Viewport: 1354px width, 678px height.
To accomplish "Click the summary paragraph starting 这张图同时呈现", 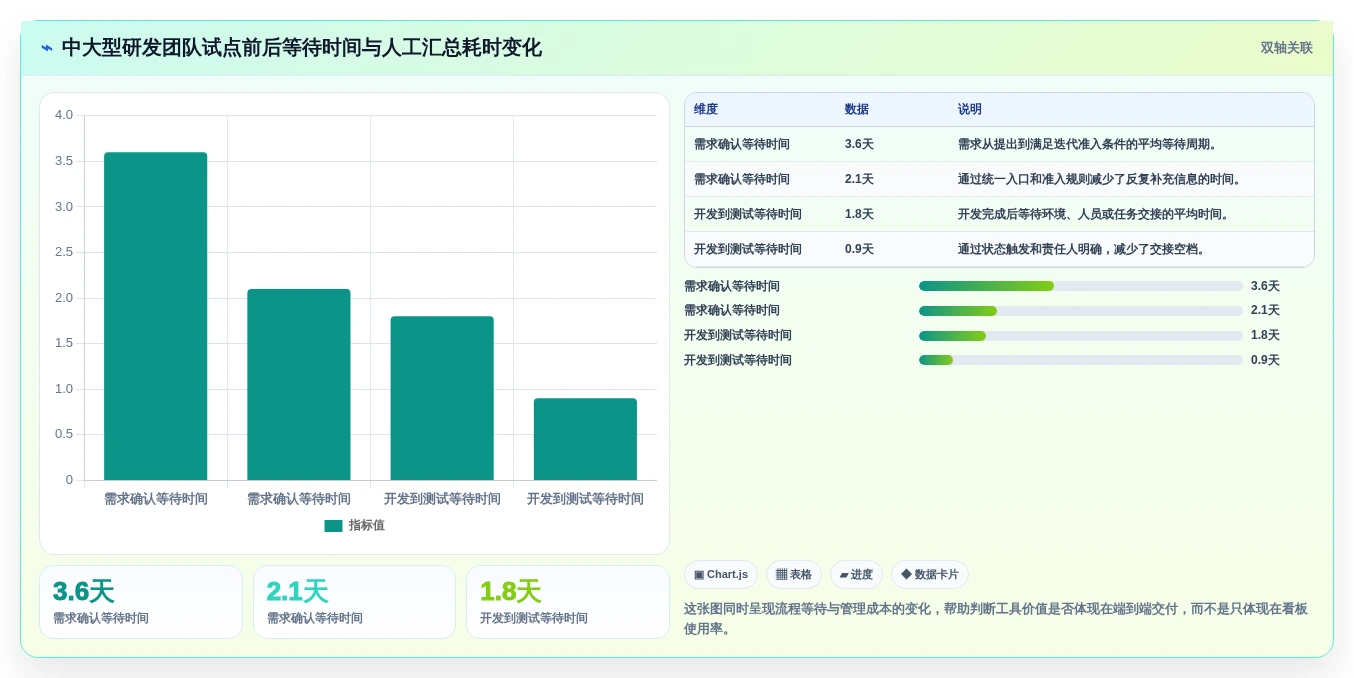I will (996, 618).
